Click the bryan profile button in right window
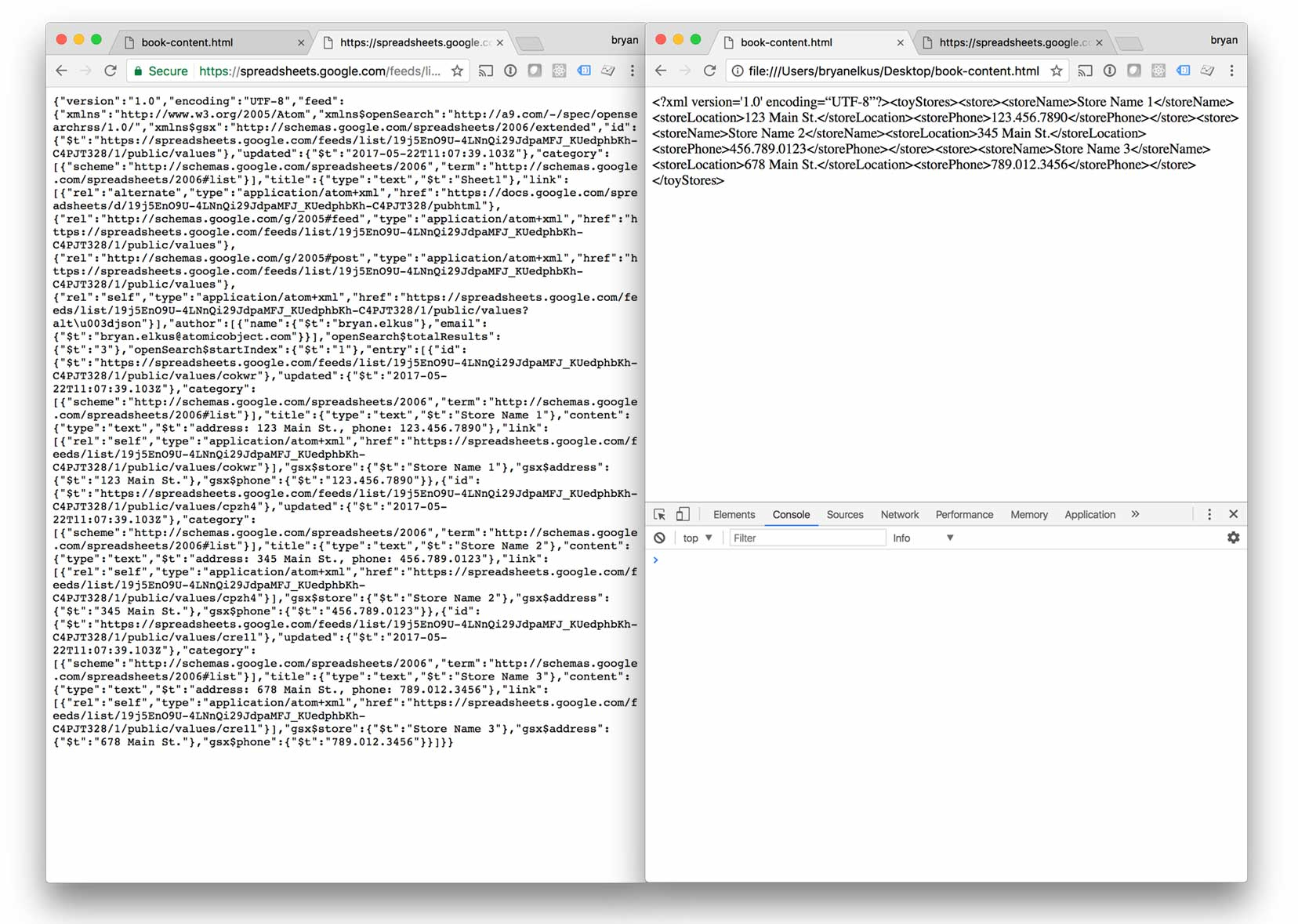The image size is (1298, 924). 1224,40
